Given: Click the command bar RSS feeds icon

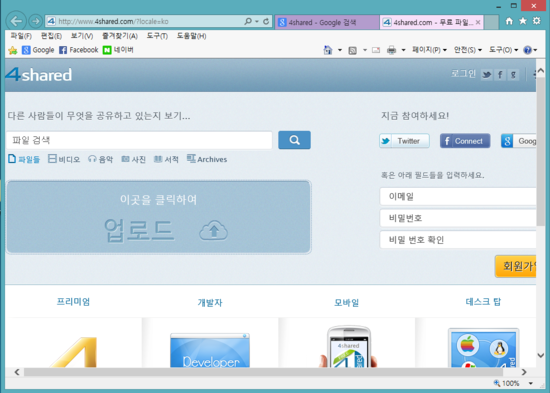Looking at the screenshot, I should pyautogui.click(x=353, y=51).
